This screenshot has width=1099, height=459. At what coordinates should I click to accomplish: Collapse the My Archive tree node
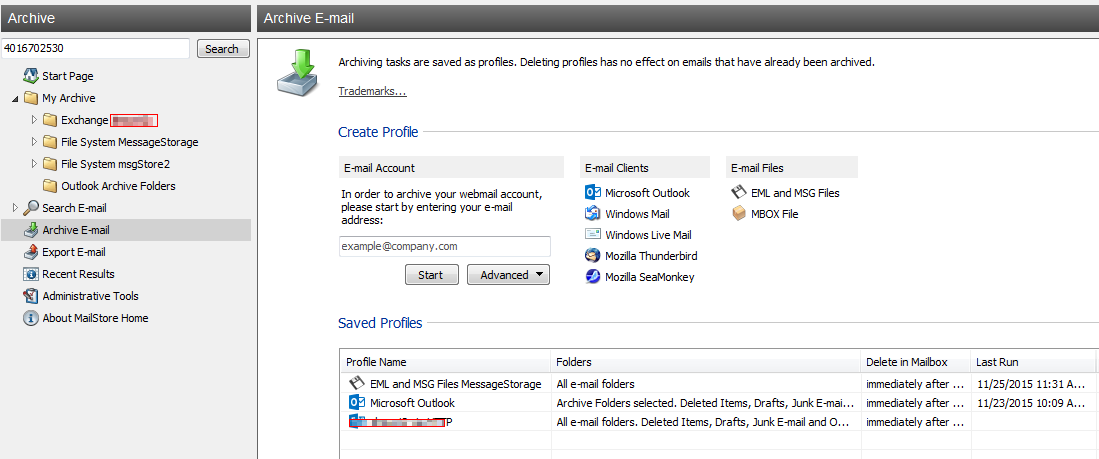pyautogui.click(x=15, y=98)
